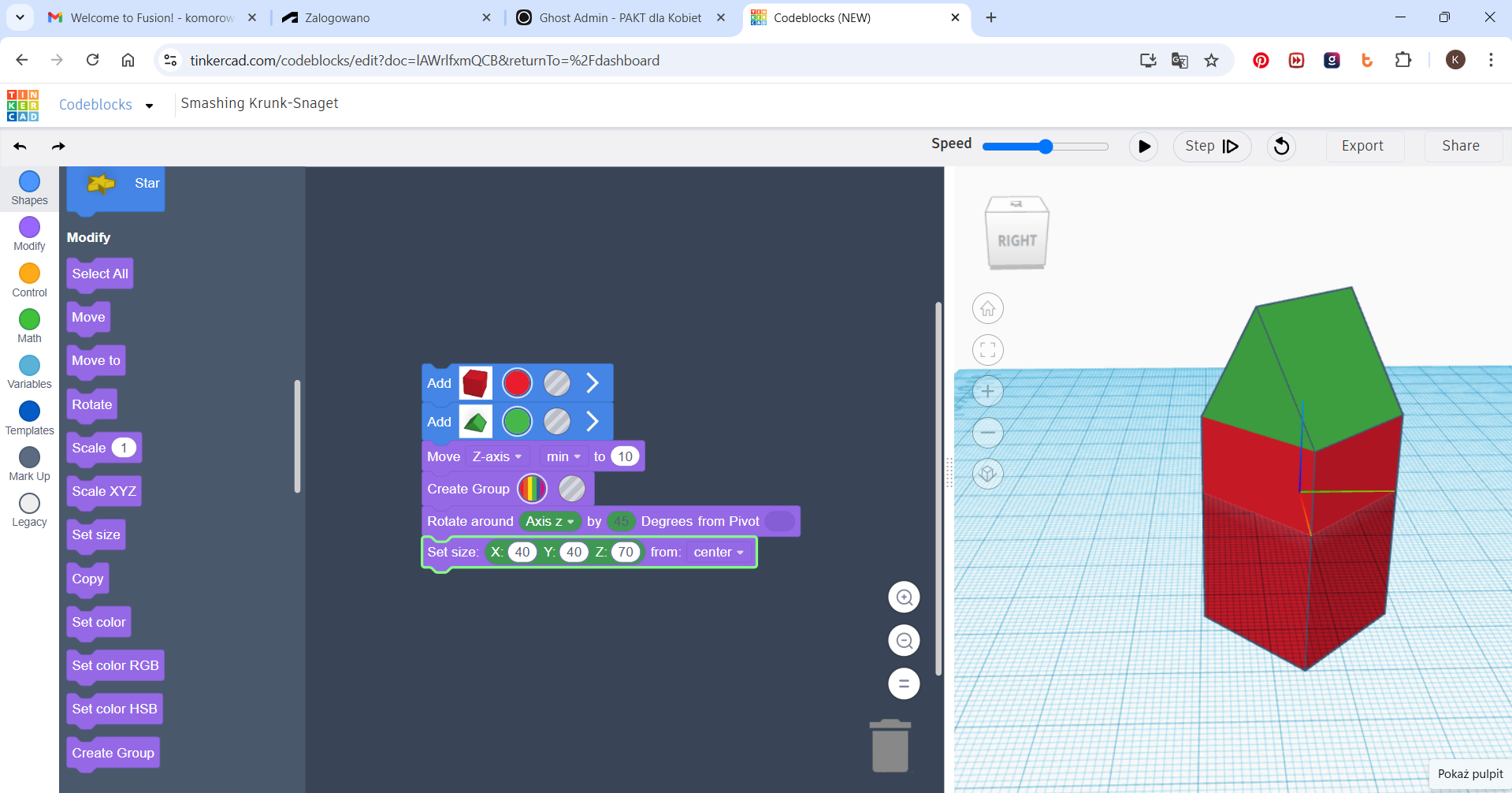Viewport: 1512px width, 793px height.
Task: Expand the green Add block parameters arrow
Action: click(x=593, y=422)
